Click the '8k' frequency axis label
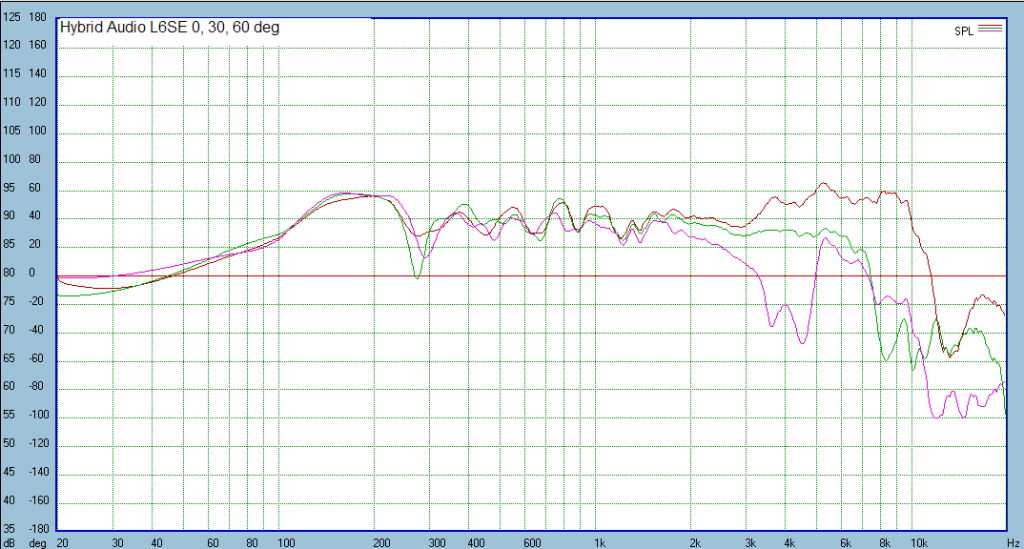Screen dimensions: 1024x549 [885, 543]
